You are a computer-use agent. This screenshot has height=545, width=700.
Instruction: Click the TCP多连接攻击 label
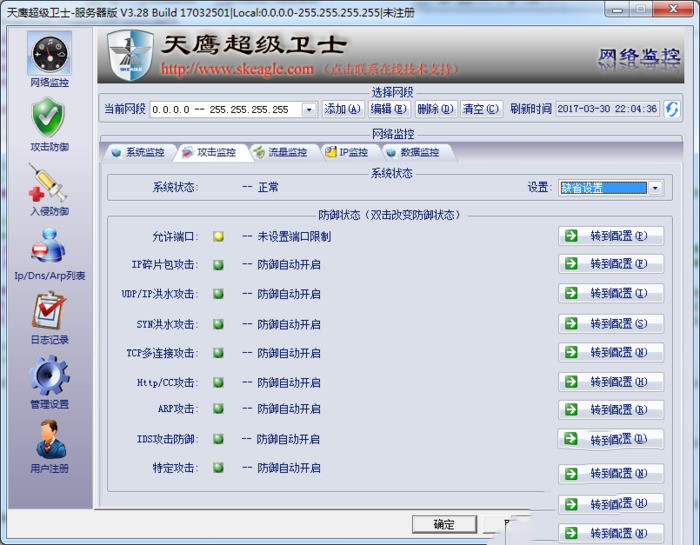[x=162, y=354]
